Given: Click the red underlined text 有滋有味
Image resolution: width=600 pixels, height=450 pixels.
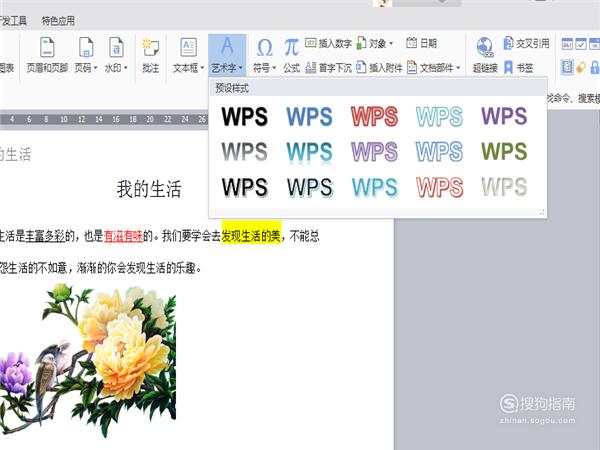Looking at the screenshot, I should point(123,236).
